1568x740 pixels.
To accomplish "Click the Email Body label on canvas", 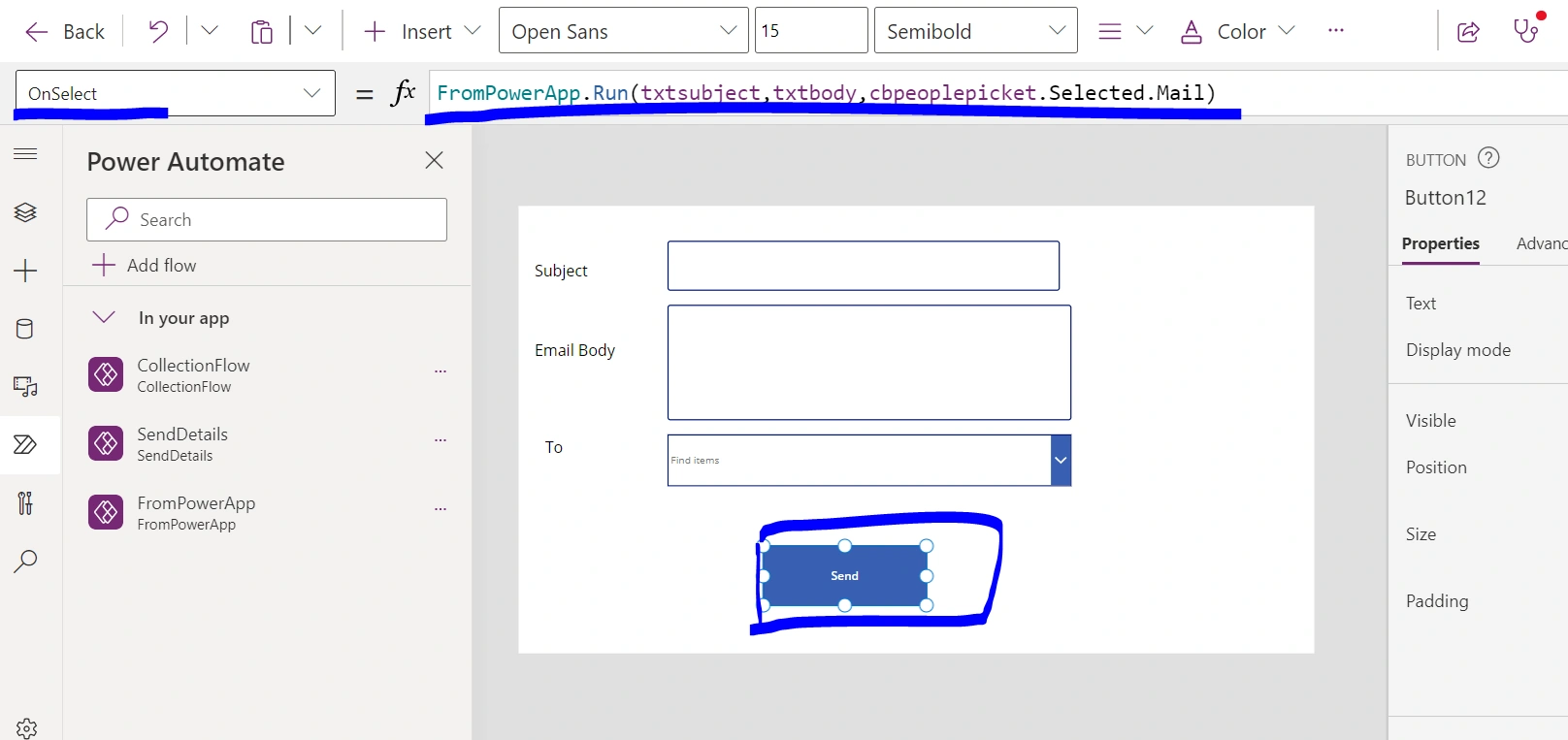I will pyautogui.click(x=574, y=350).
